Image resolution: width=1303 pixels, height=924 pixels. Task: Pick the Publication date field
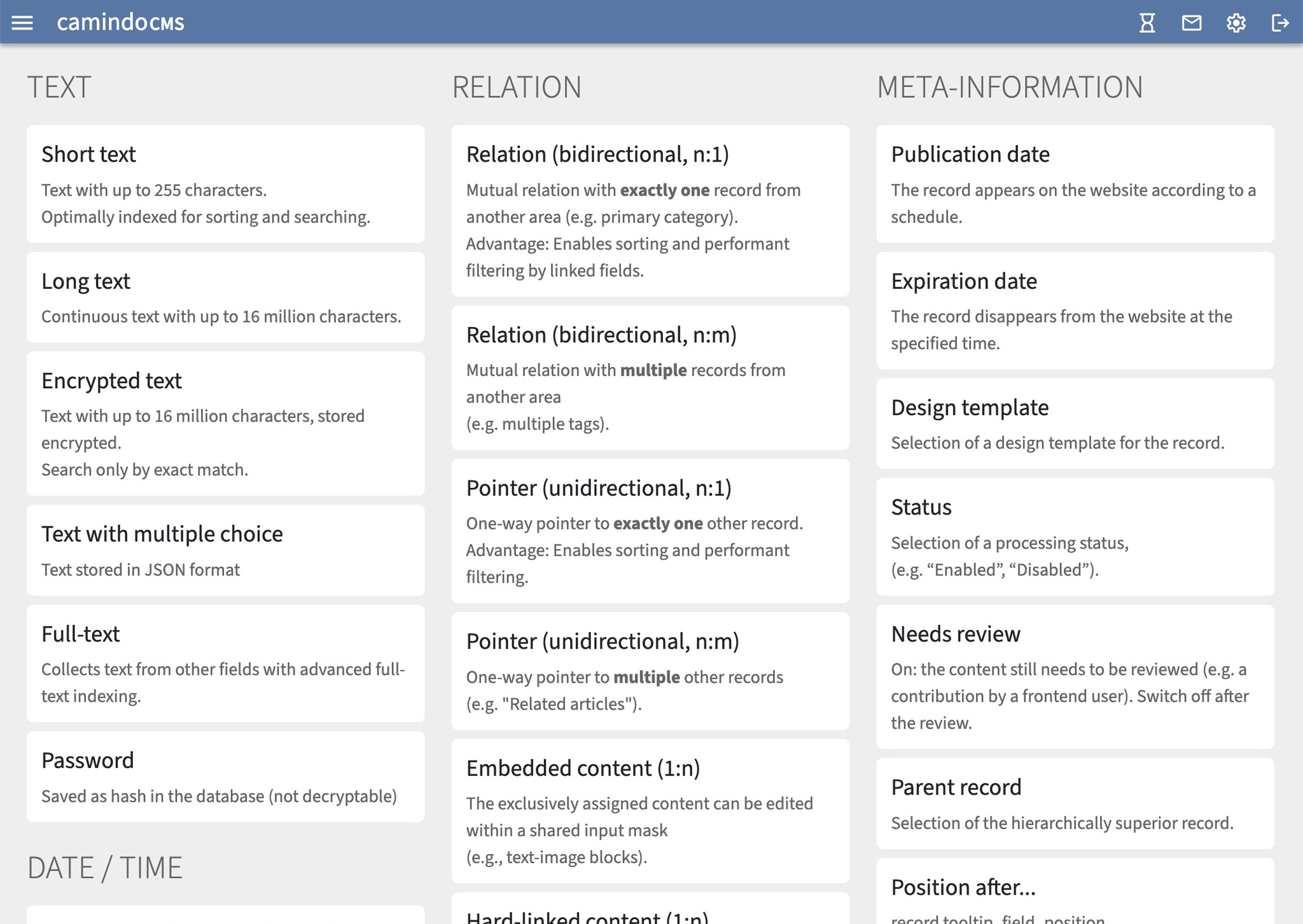1075,184
